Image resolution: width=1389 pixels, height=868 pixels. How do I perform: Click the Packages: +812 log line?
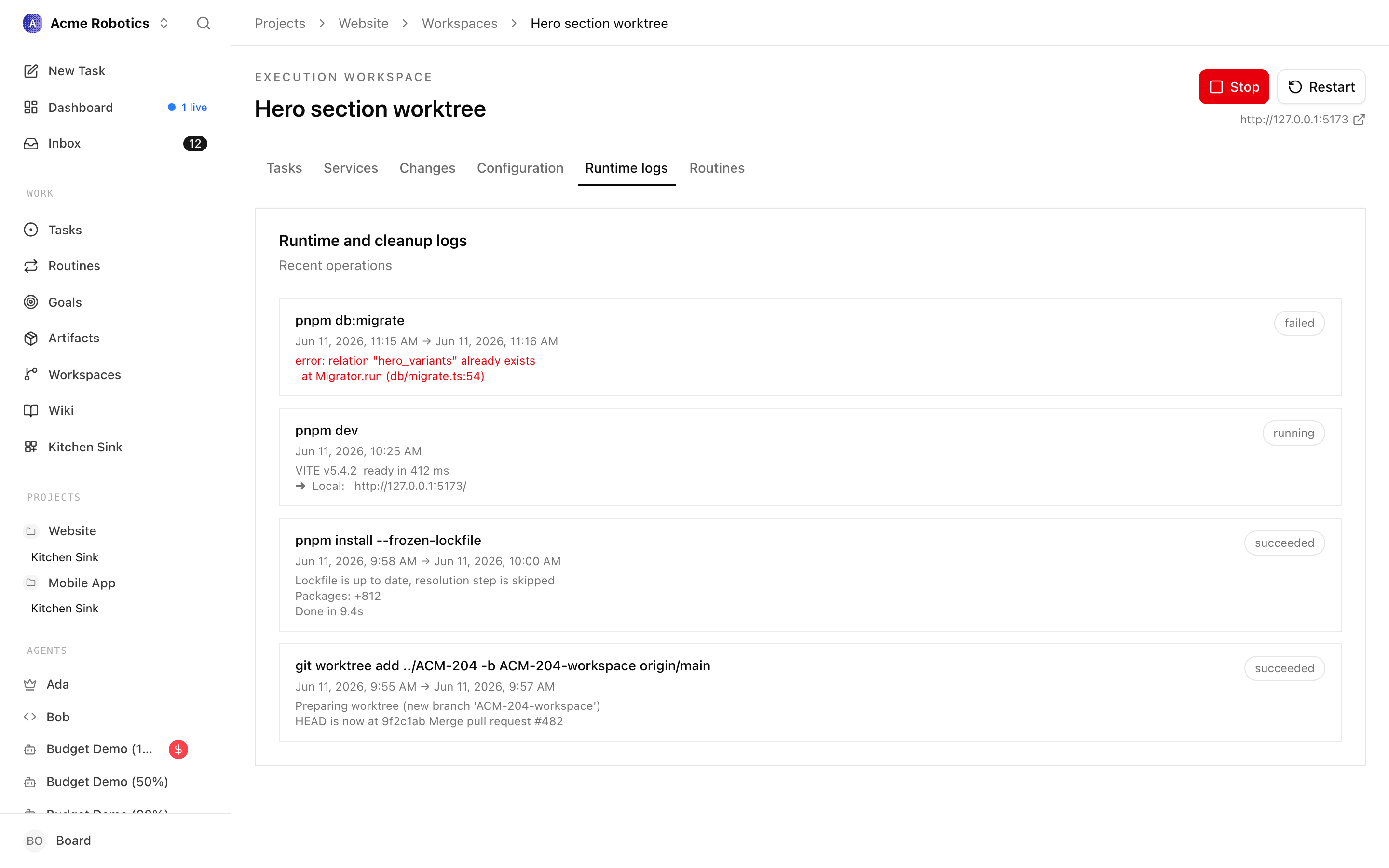[338, 596]
